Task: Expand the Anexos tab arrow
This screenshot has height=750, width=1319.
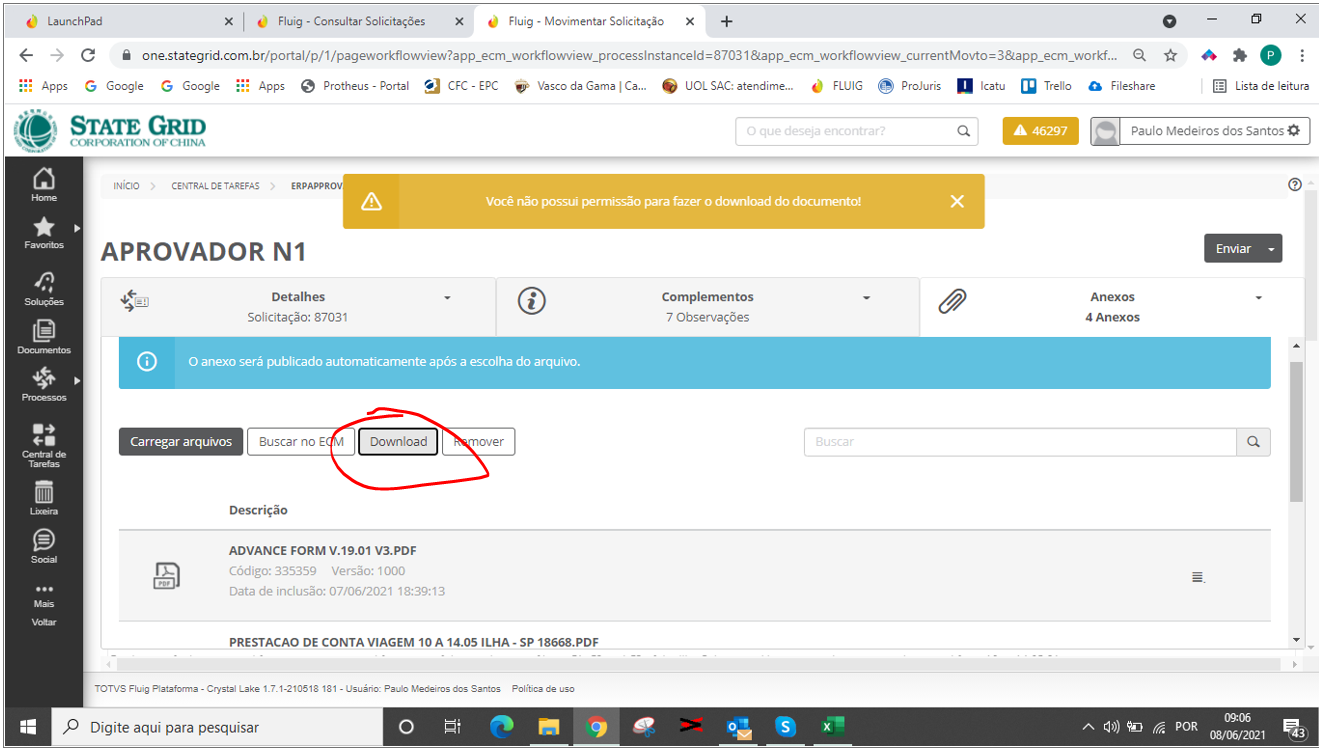Action: (x=1258, y=298)
